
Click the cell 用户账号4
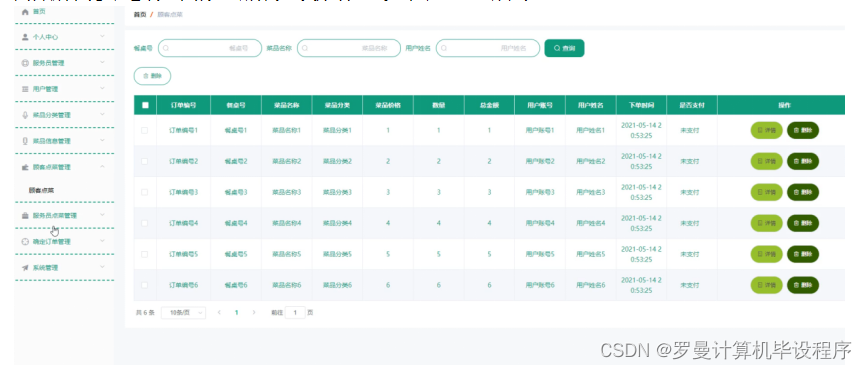pos(540,224)
